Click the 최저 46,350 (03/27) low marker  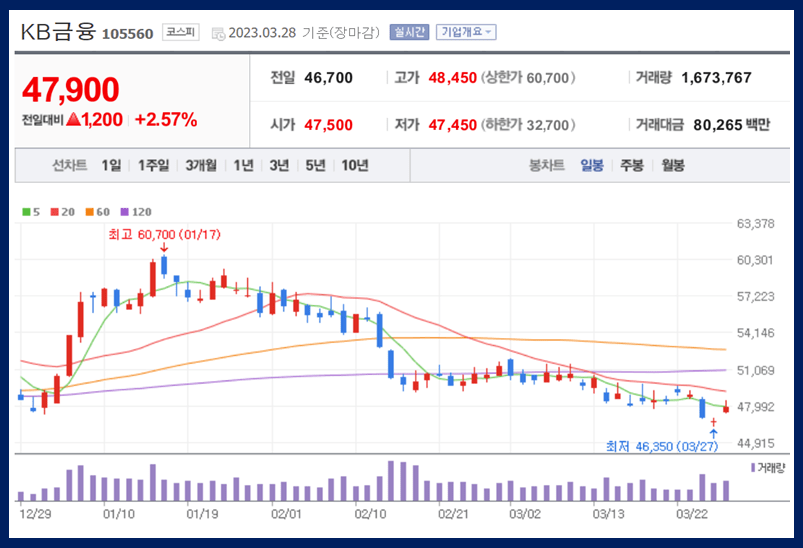[x=662, y=447]
